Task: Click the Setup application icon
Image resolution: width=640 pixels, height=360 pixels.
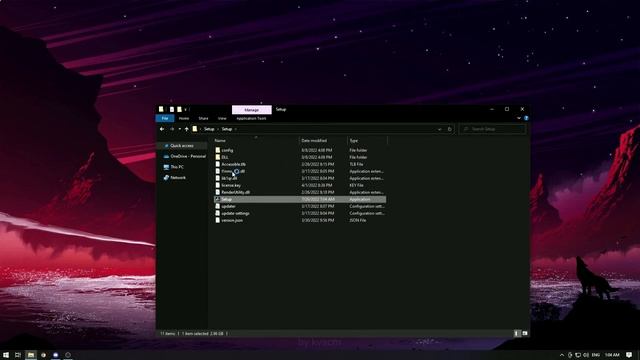Action: [218, 199]
